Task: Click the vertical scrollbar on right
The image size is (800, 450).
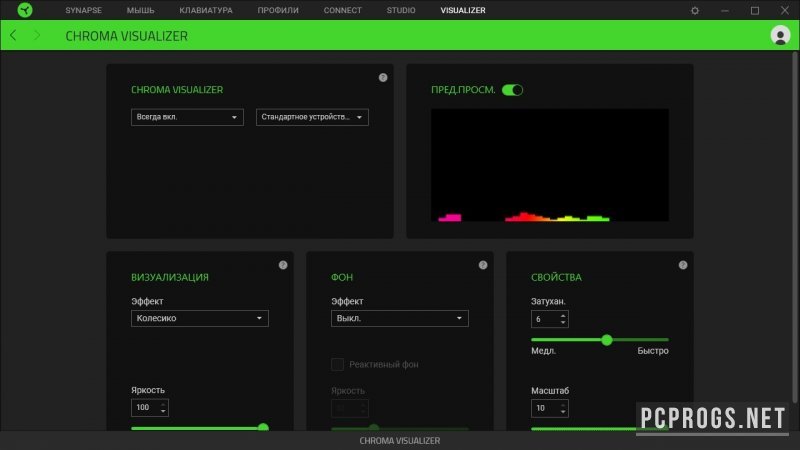Action: 794,227
